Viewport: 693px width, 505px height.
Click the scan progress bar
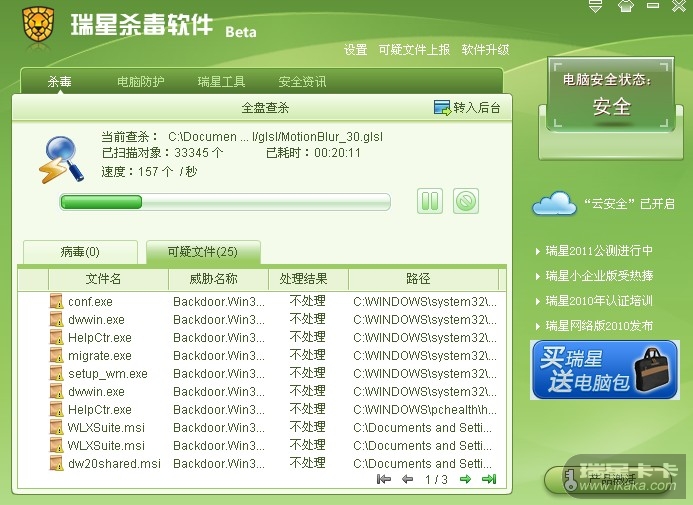(225, 202)
